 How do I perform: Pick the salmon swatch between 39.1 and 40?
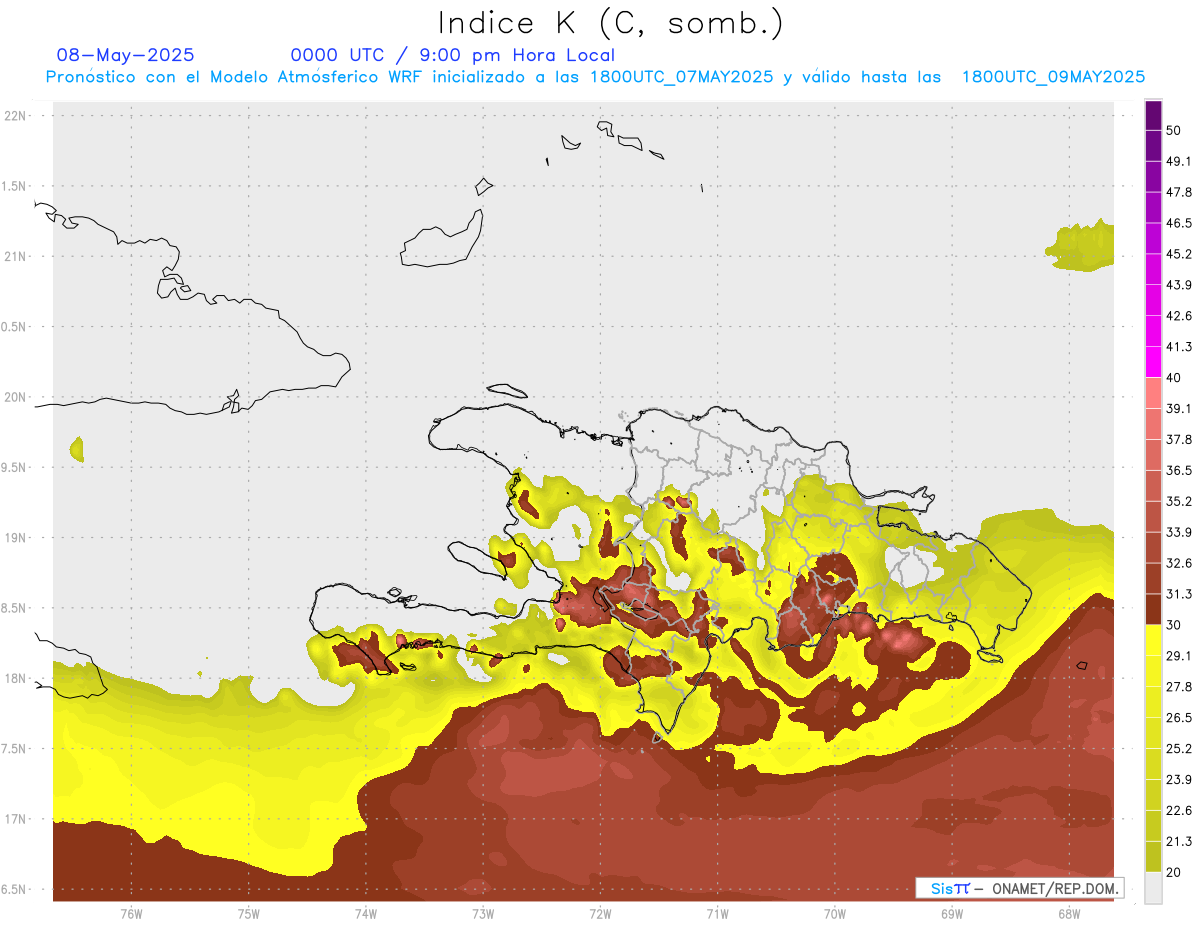(1153, 393)
